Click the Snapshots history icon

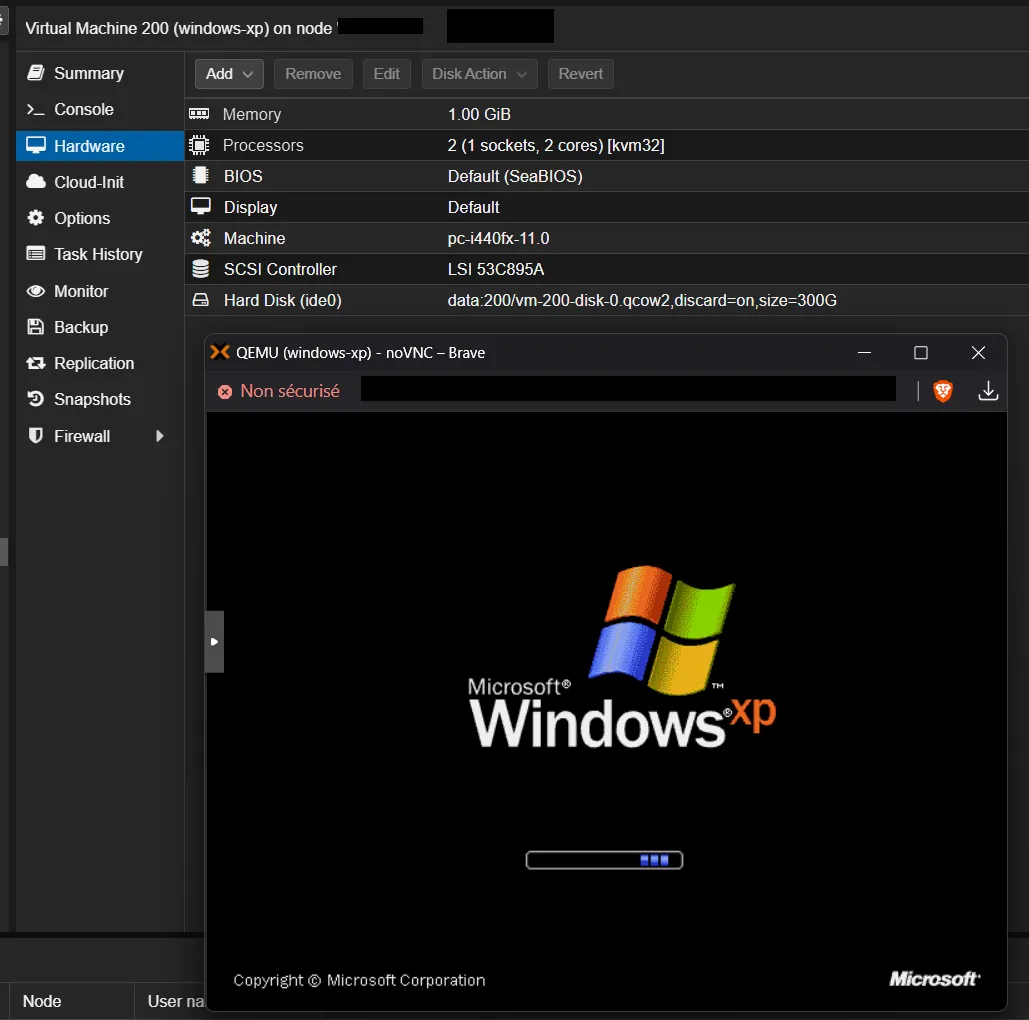click(35, 399)
